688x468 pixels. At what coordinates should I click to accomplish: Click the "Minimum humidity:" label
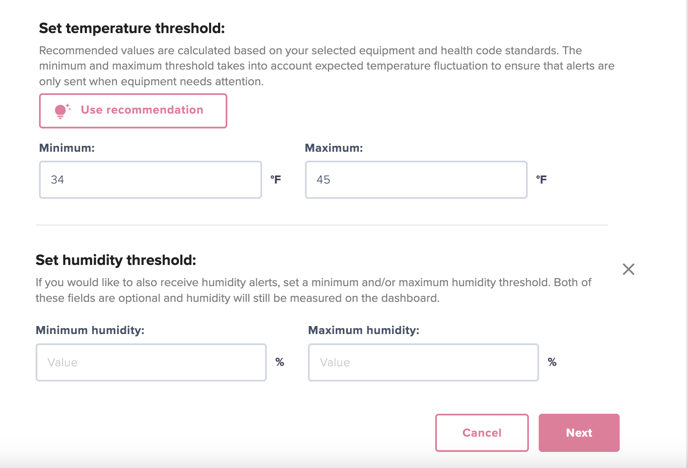pos(90,330)
